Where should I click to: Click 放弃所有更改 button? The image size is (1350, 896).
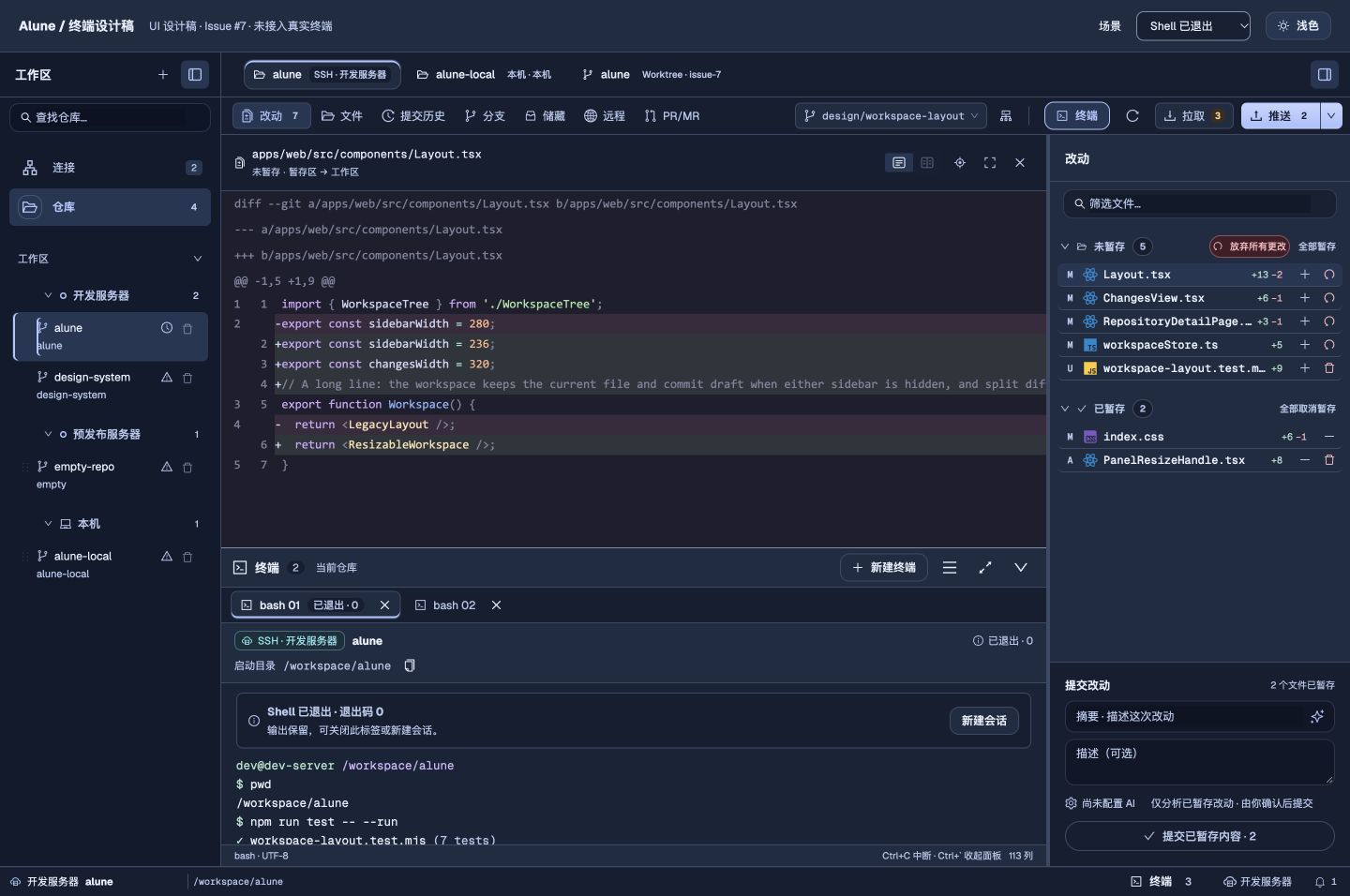click(x=1250, y=246)
